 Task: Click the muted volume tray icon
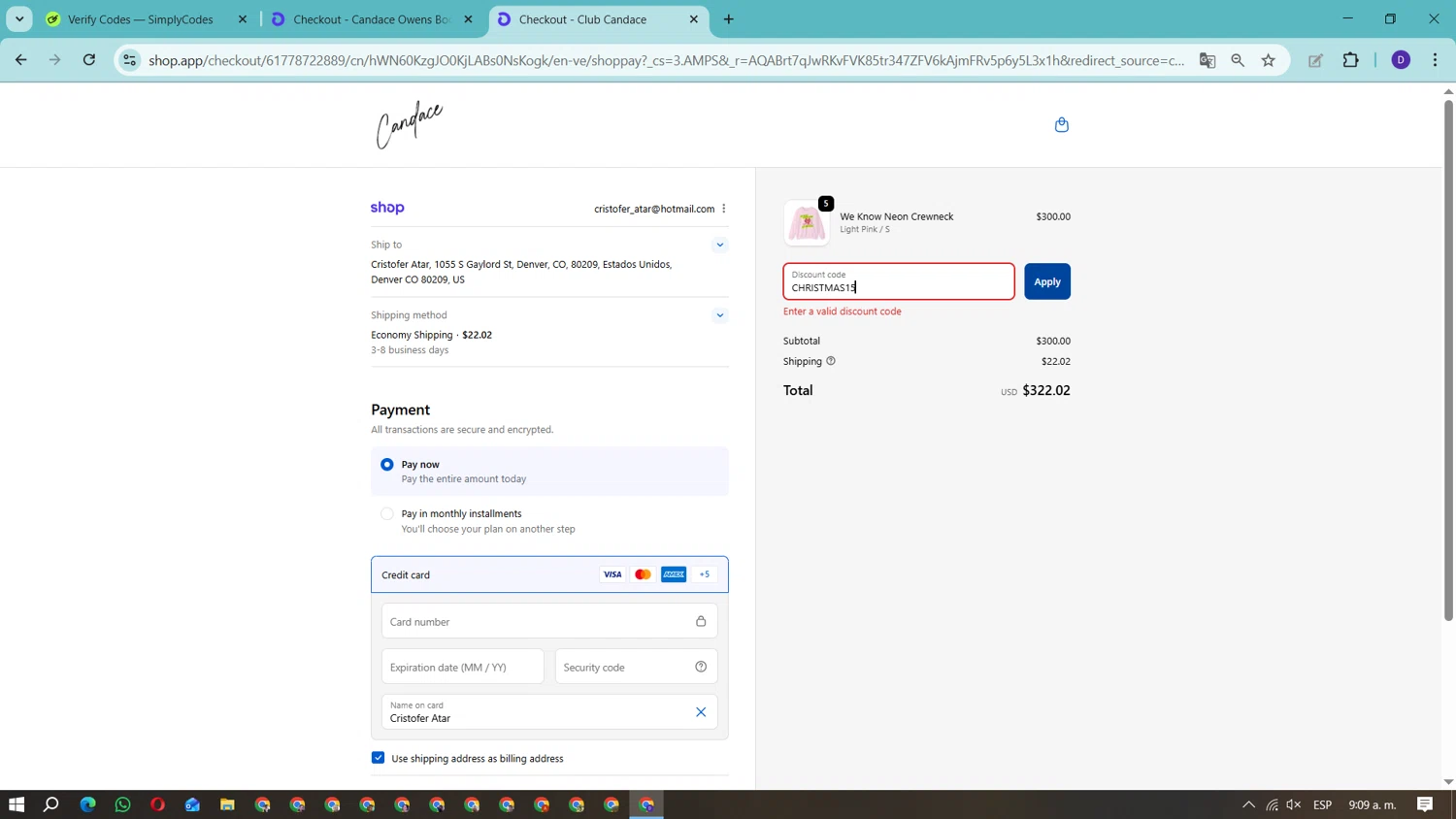(1294, 804)
